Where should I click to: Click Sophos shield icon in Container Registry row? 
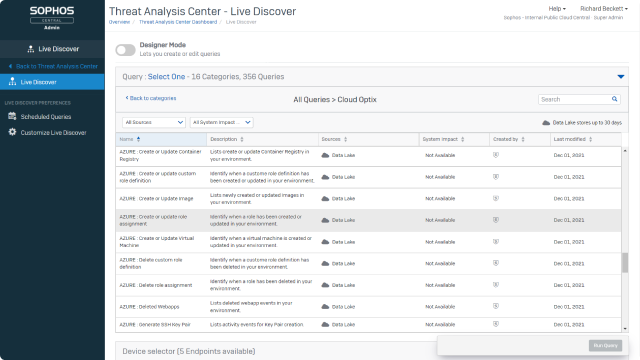496,155
